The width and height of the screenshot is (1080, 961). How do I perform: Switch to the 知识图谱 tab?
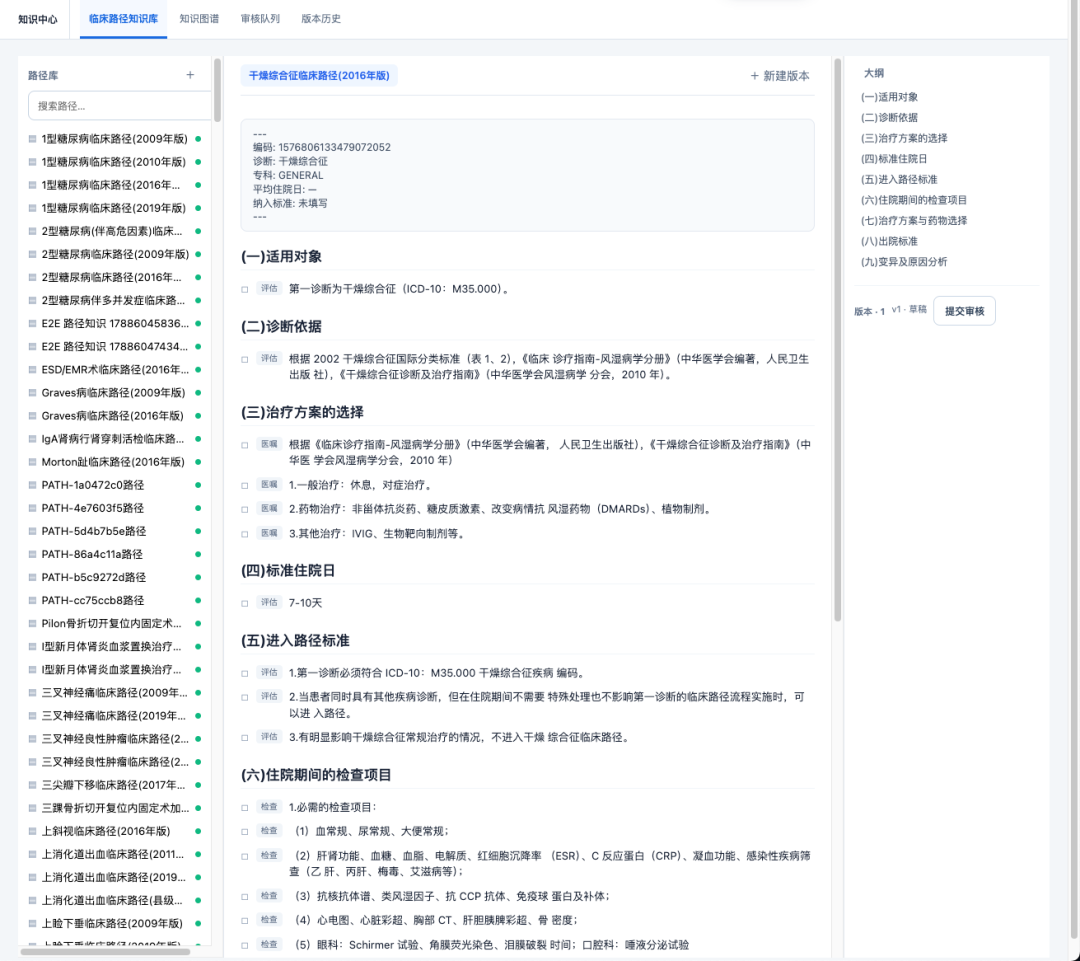pyautogui.click(x=199, y=19)
